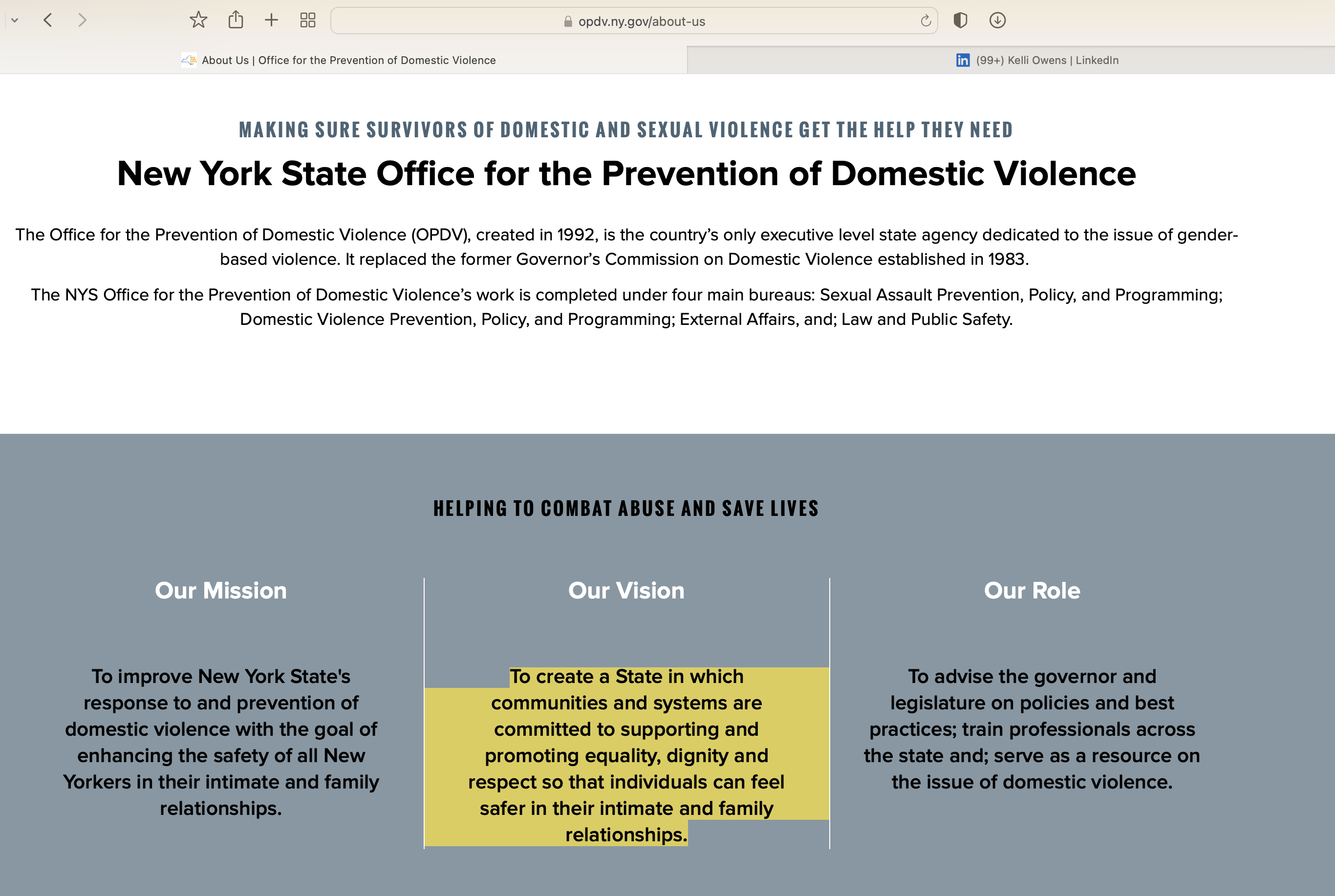Click the Our Mission heading

click(x=220, y=590)
